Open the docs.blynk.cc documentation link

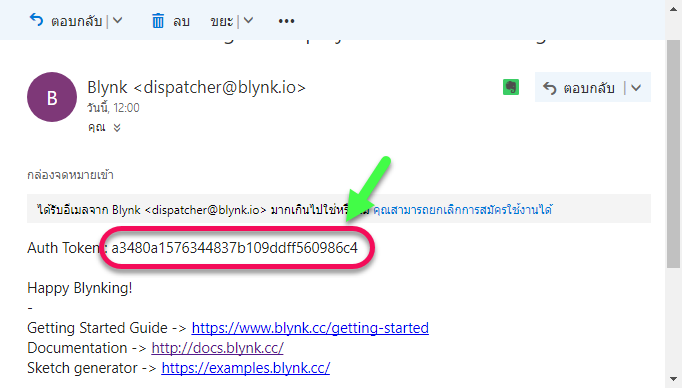pyautogui.click(x=217, y=348)
